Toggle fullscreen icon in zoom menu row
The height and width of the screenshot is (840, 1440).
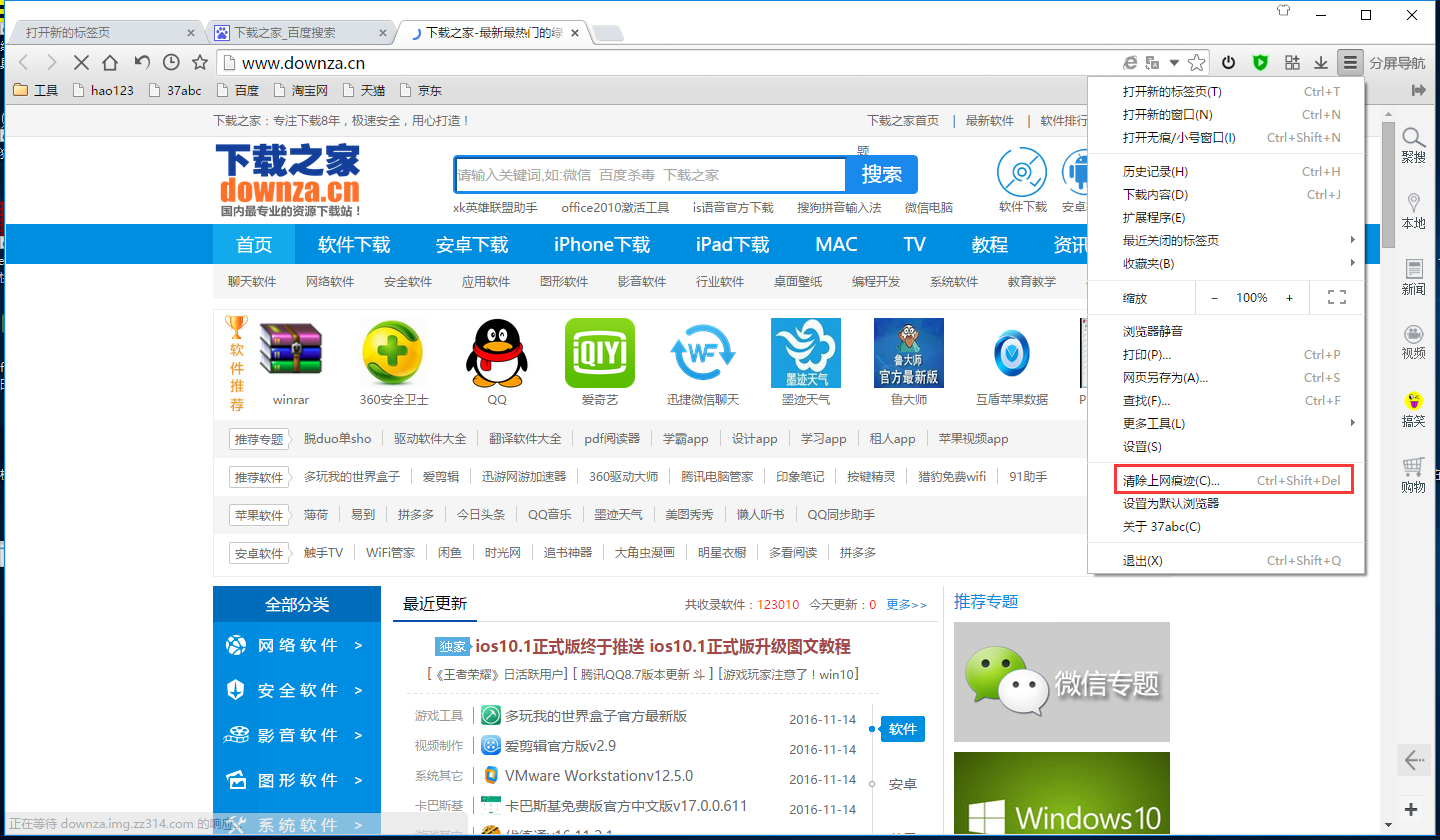[1336, 297]
